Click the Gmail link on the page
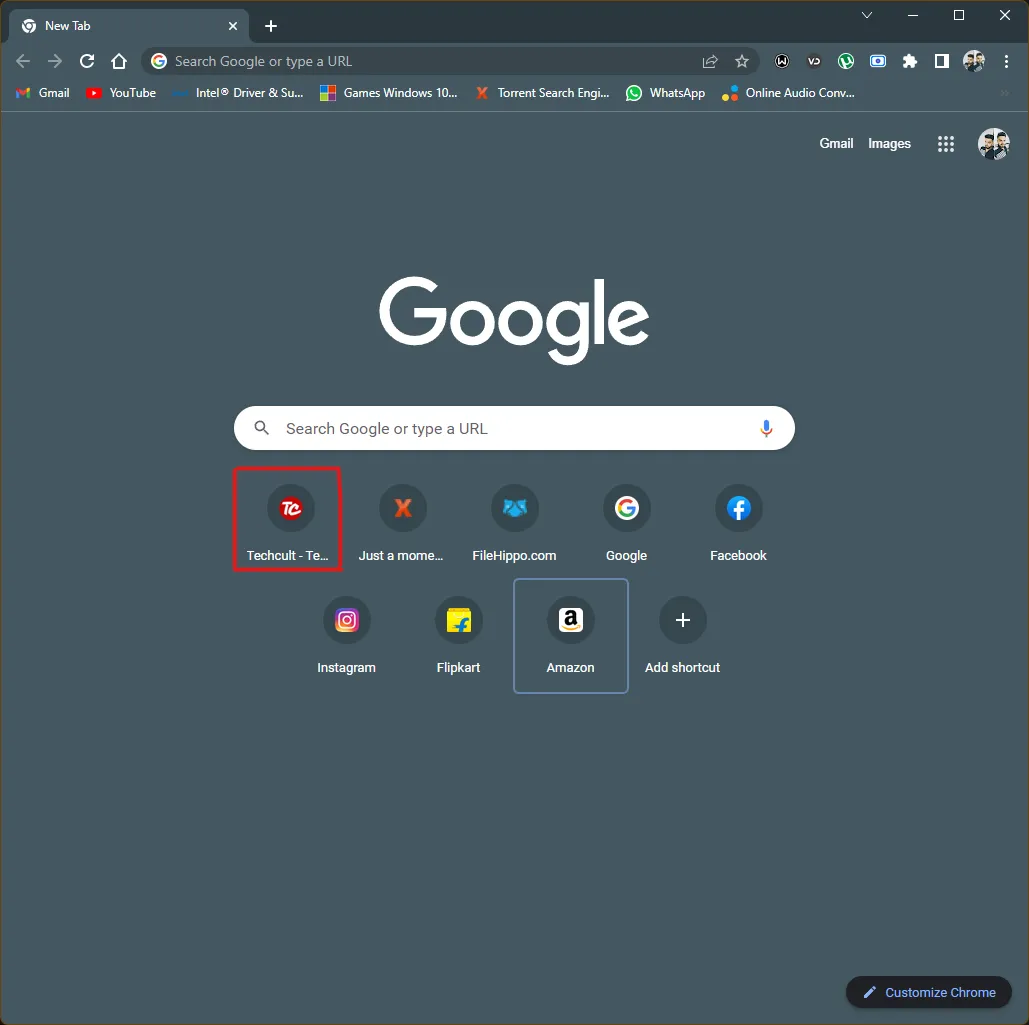Viewport: 1029px width, 1025px height. 836,143
